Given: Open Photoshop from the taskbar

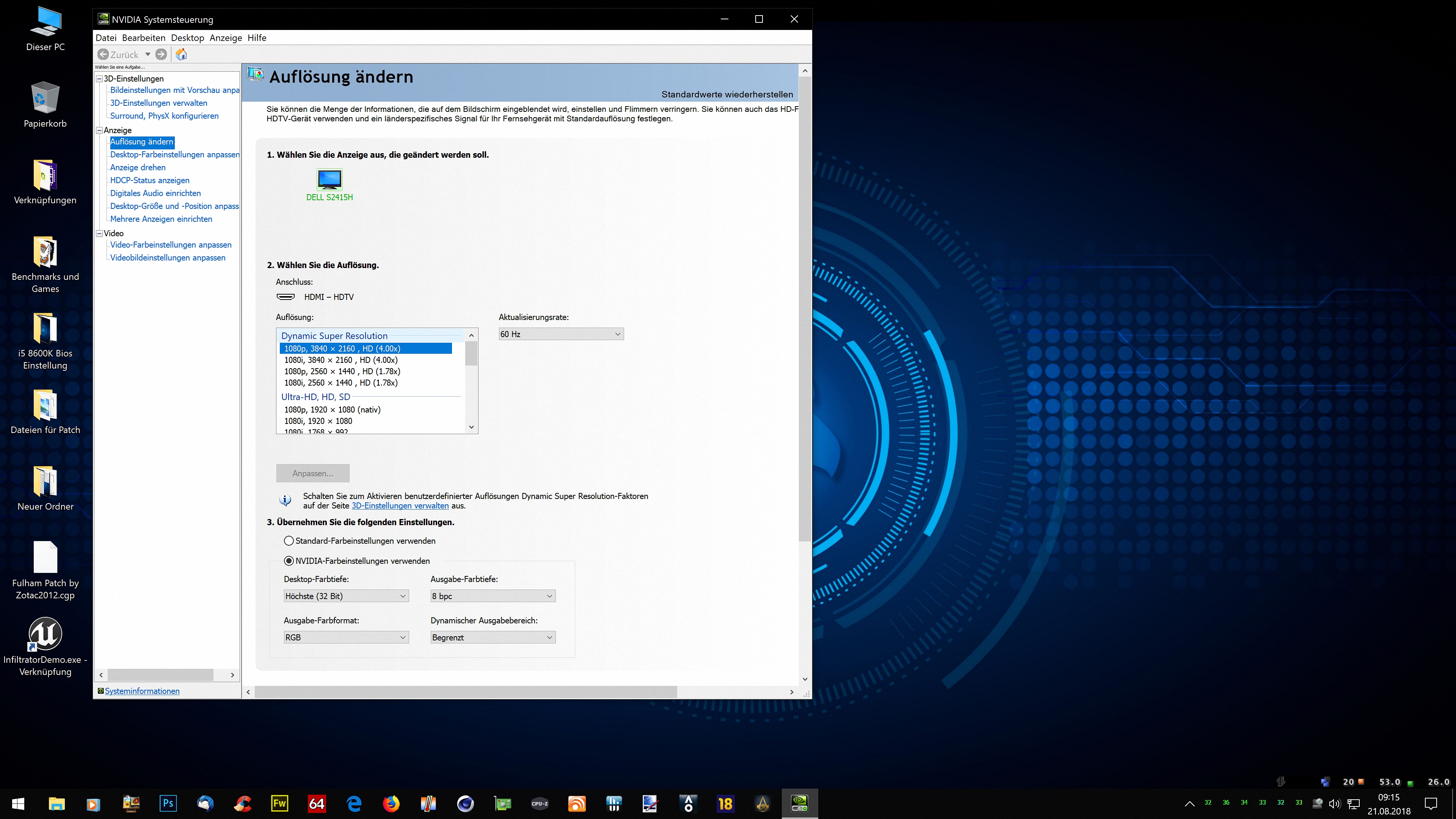Looking at the screenshot, I should tap(168, 803).
